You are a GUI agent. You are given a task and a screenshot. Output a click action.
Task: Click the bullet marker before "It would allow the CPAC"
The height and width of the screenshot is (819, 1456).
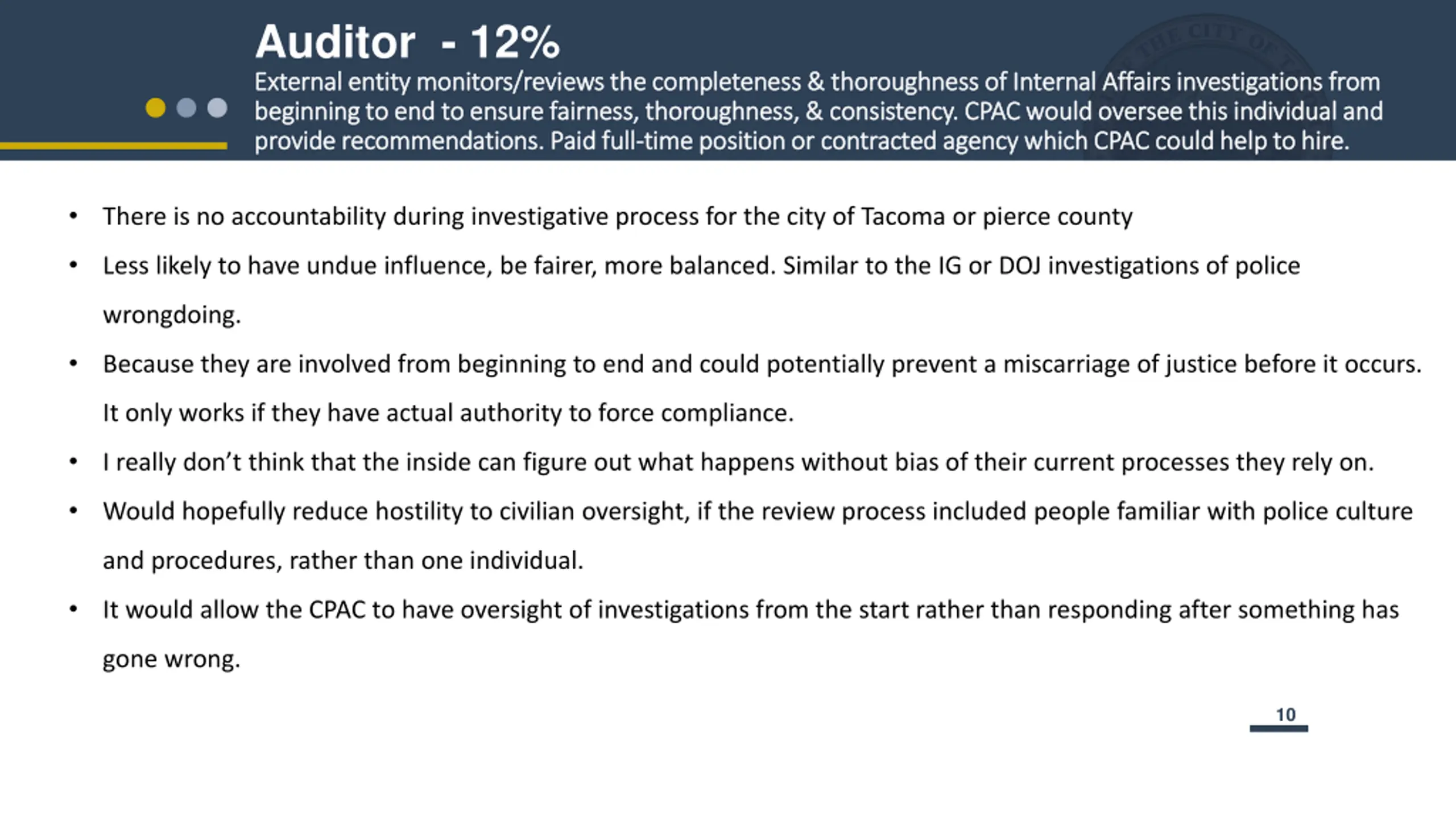coord(73,609)
